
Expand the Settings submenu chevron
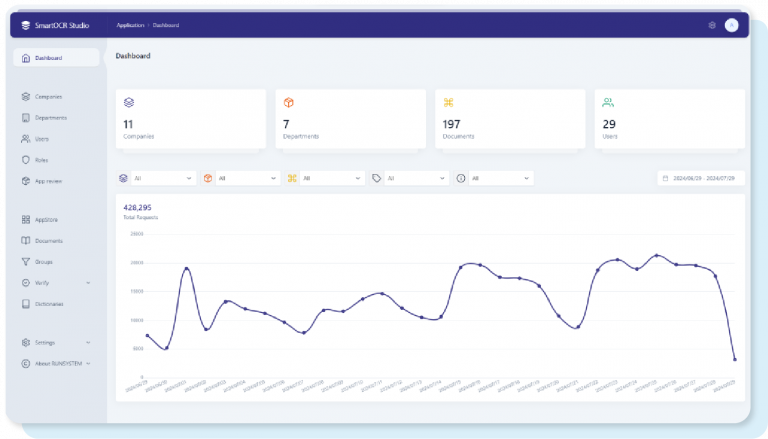point(88,342)
